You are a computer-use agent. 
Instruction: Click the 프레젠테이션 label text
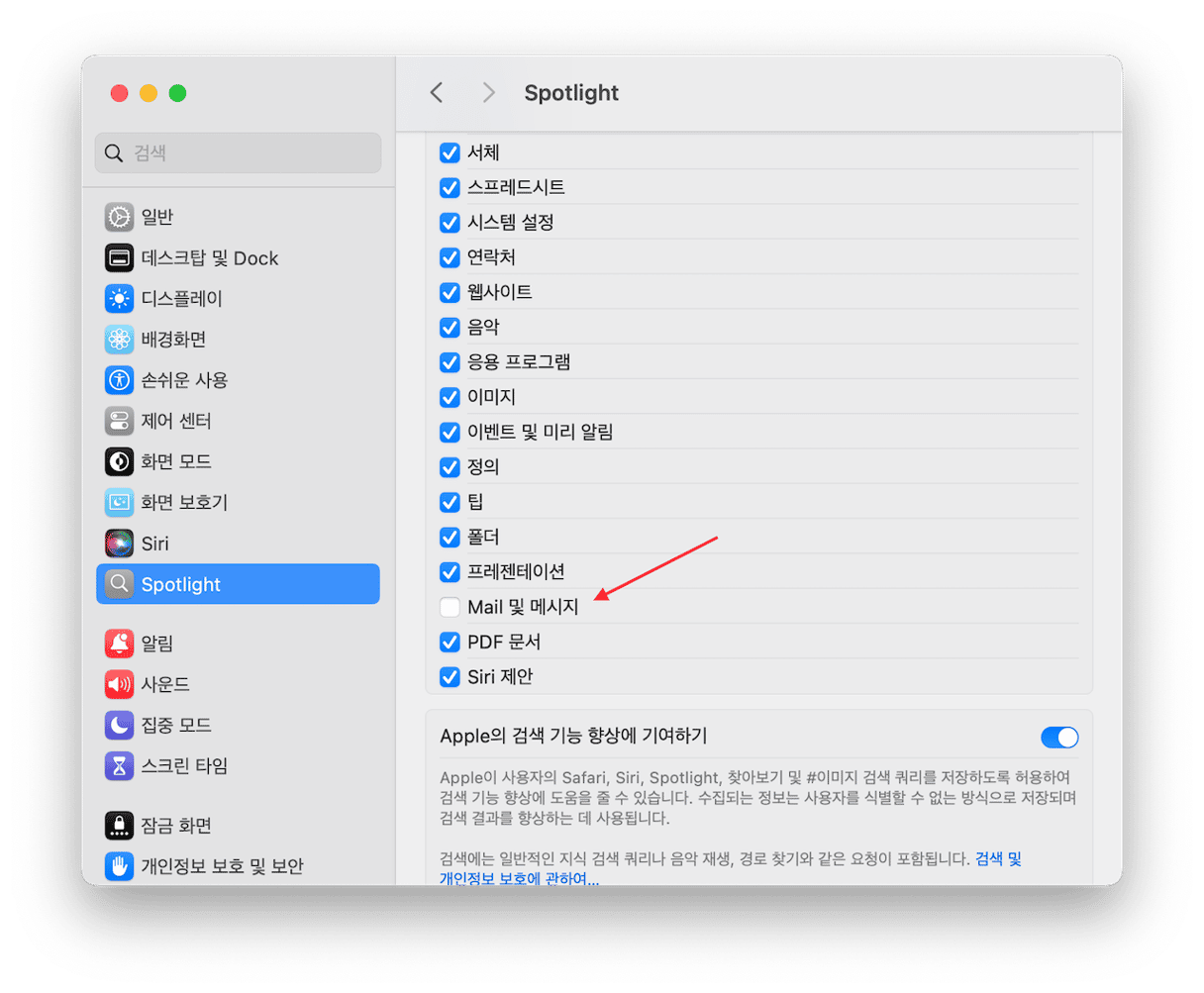tap(516, 572)
